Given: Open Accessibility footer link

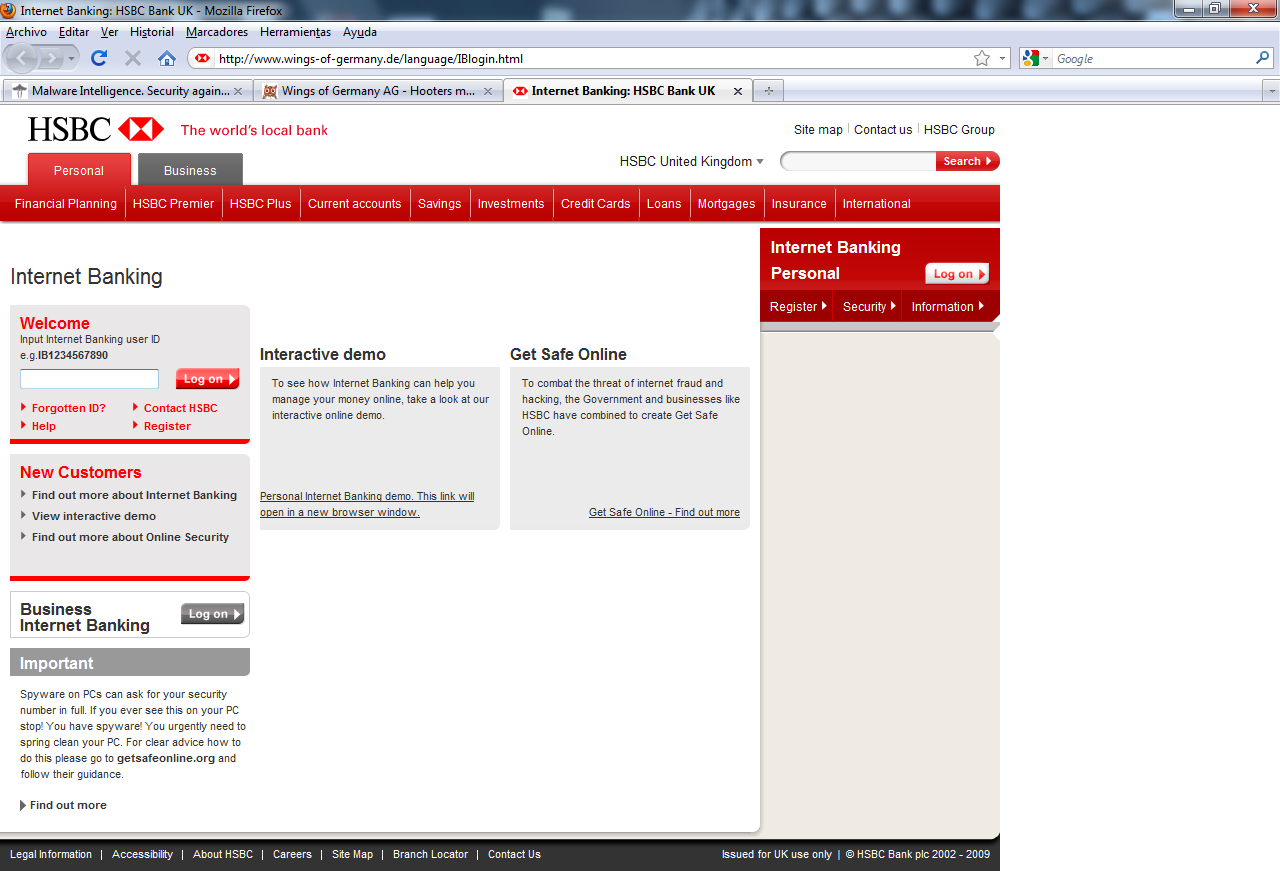Looking at the screenshot, I should coord(142,854).
